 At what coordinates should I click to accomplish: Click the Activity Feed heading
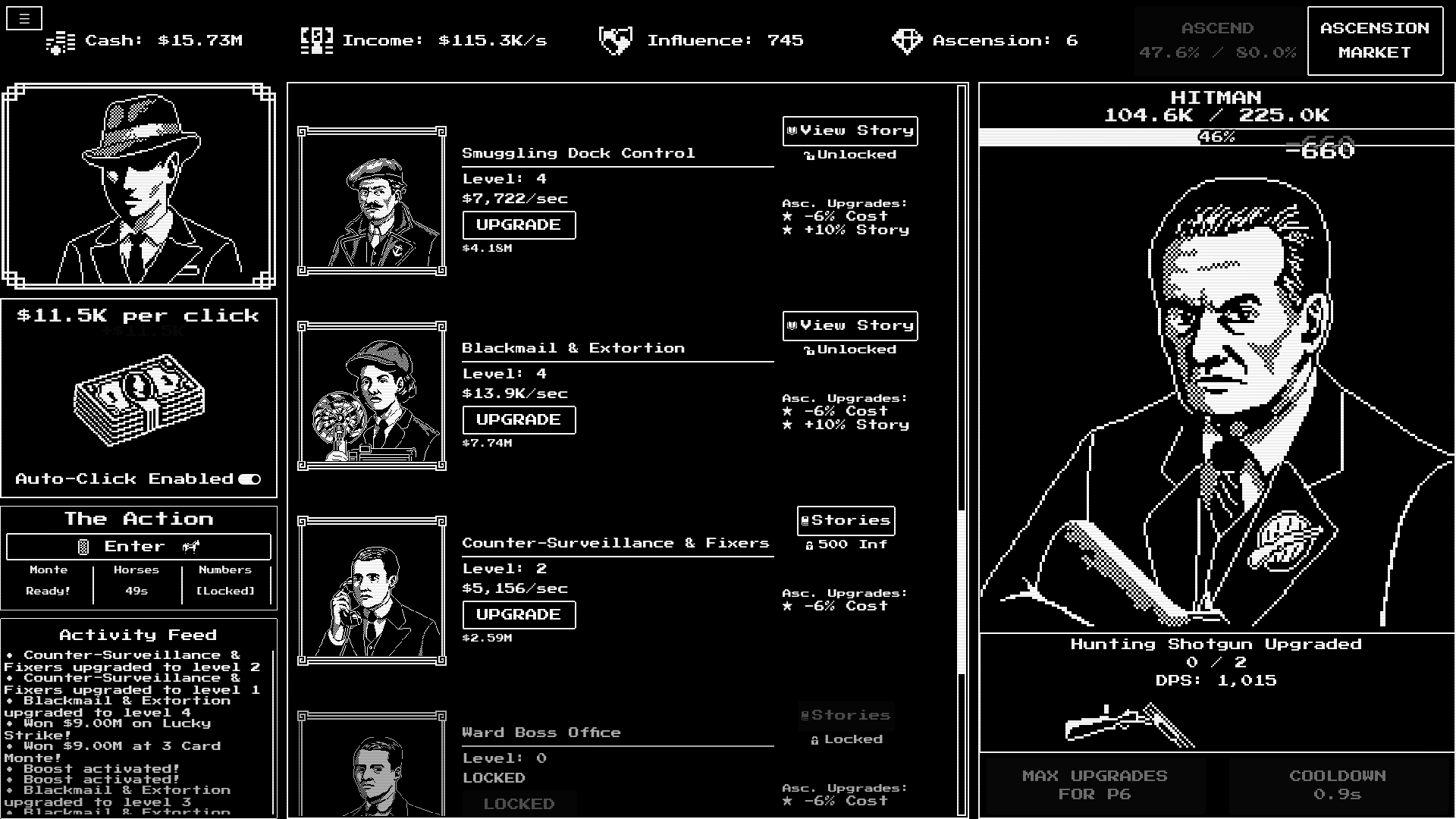(x=138, y=635)
